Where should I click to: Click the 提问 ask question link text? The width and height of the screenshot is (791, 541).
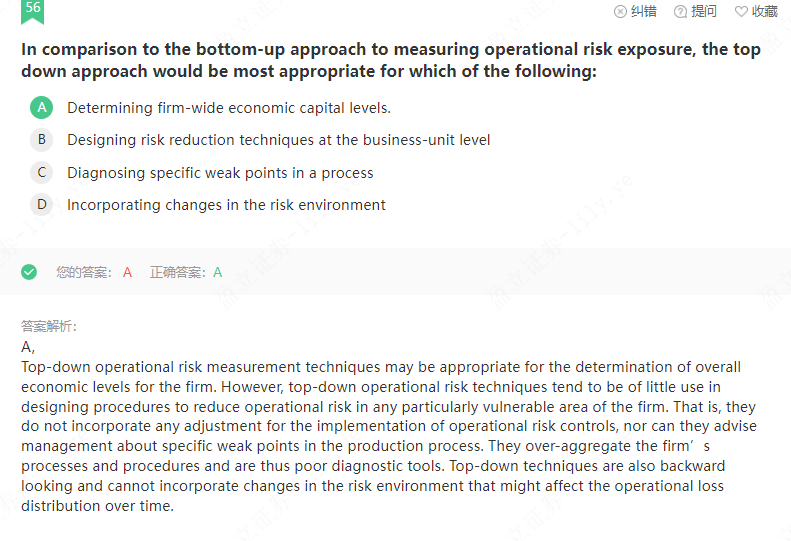pyautogui.click(x=704, y=11)
